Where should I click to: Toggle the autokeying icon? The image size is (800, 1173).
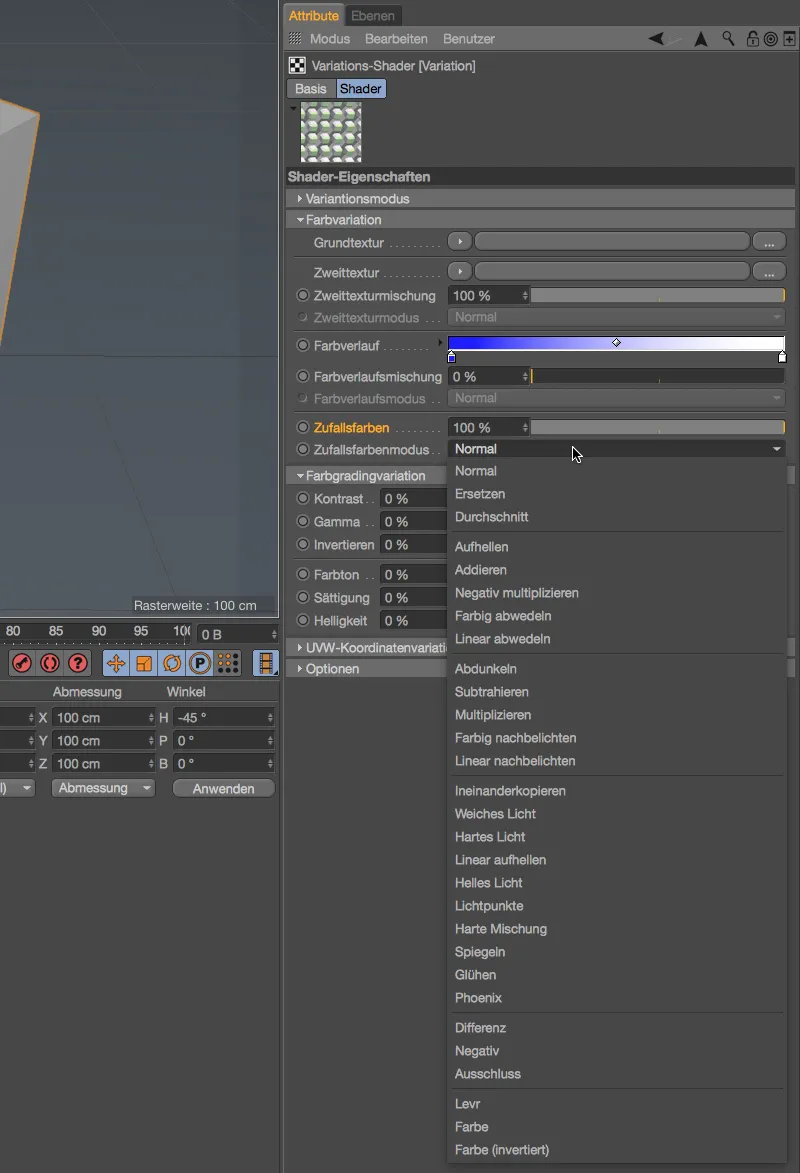pos(49,663)
